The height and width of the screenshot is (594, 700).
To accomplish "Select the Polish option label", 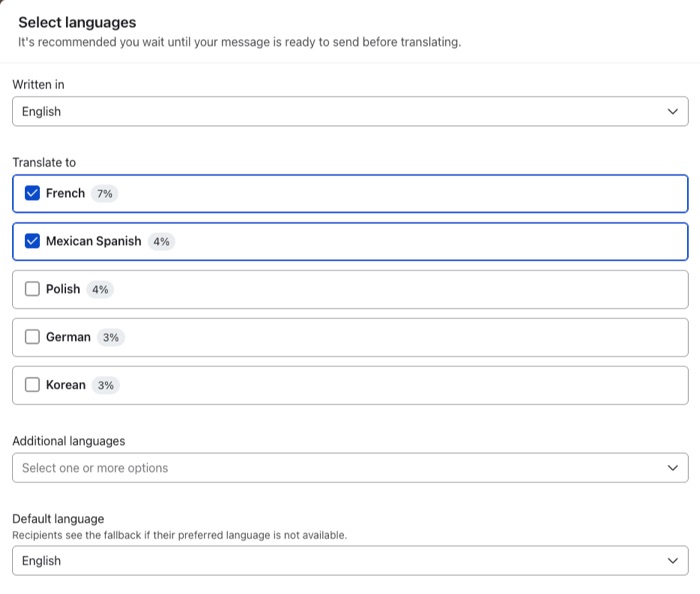I will click(x=63, y=289).
